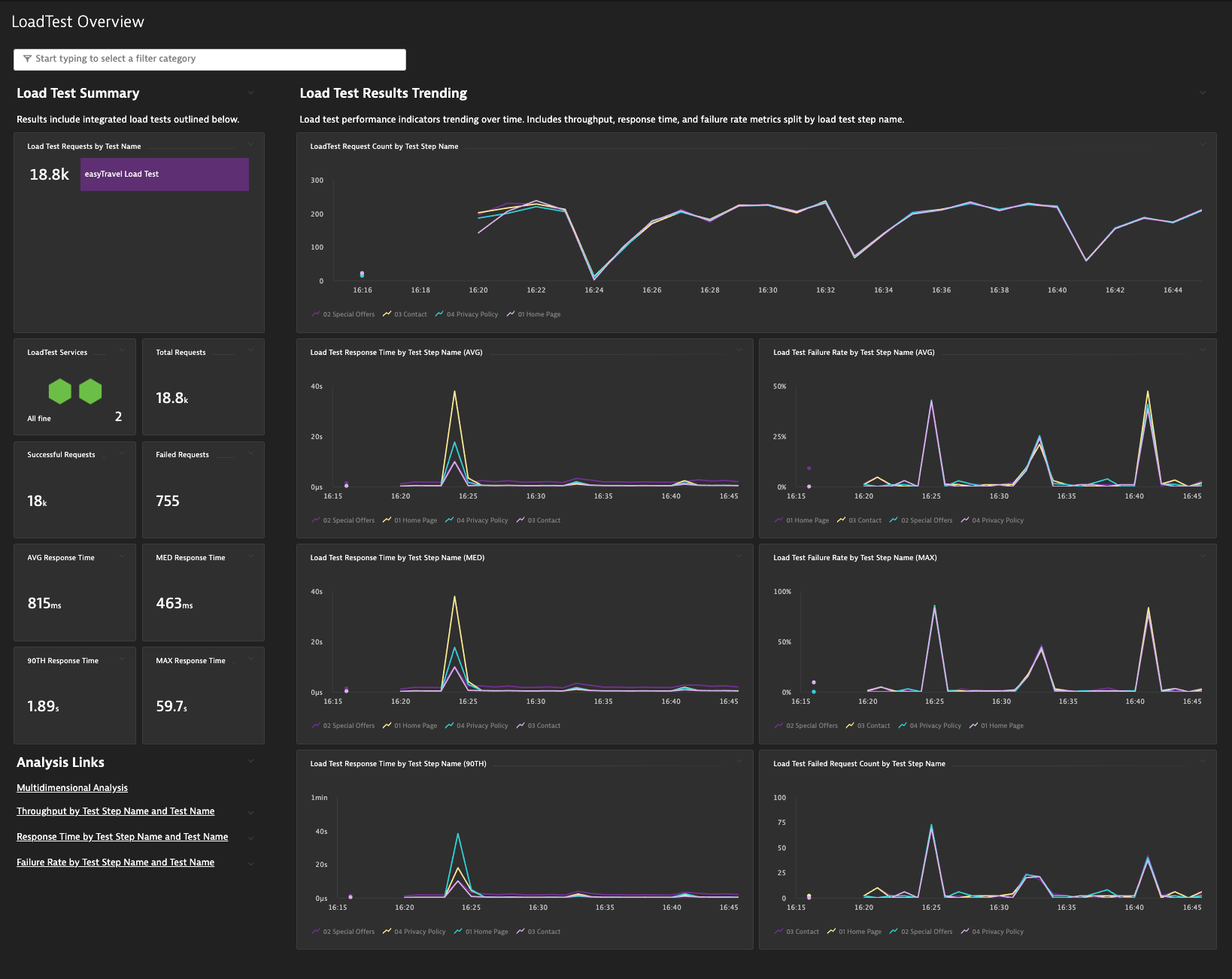Click the 02 Special Offers legend icon in Response Time (AVG) chart
The width and height of the screenshot is (1232, 979).
[316, 520]
